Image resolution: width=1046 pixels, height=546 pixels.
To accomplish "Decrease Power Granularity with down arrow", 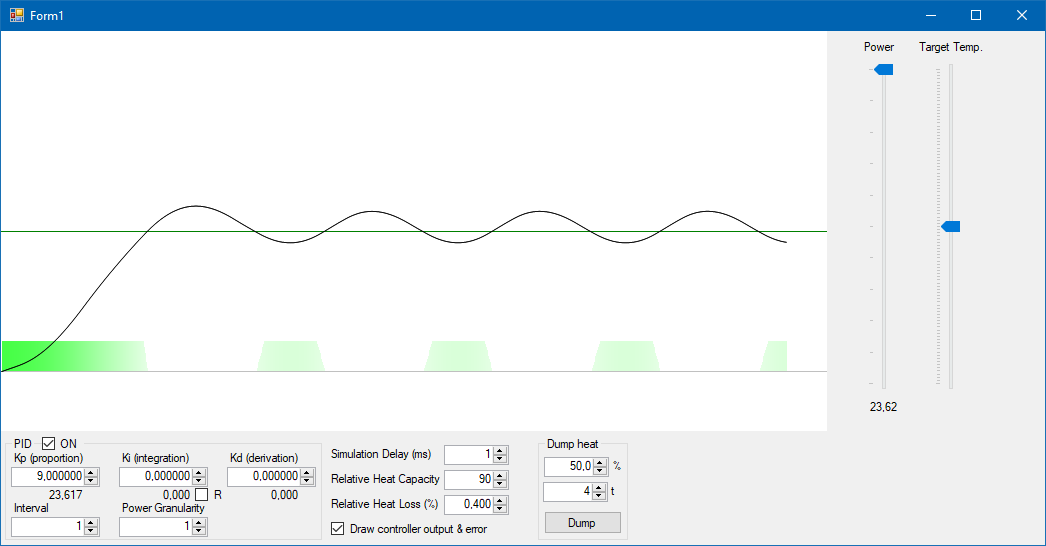I will tap(199, 531).
